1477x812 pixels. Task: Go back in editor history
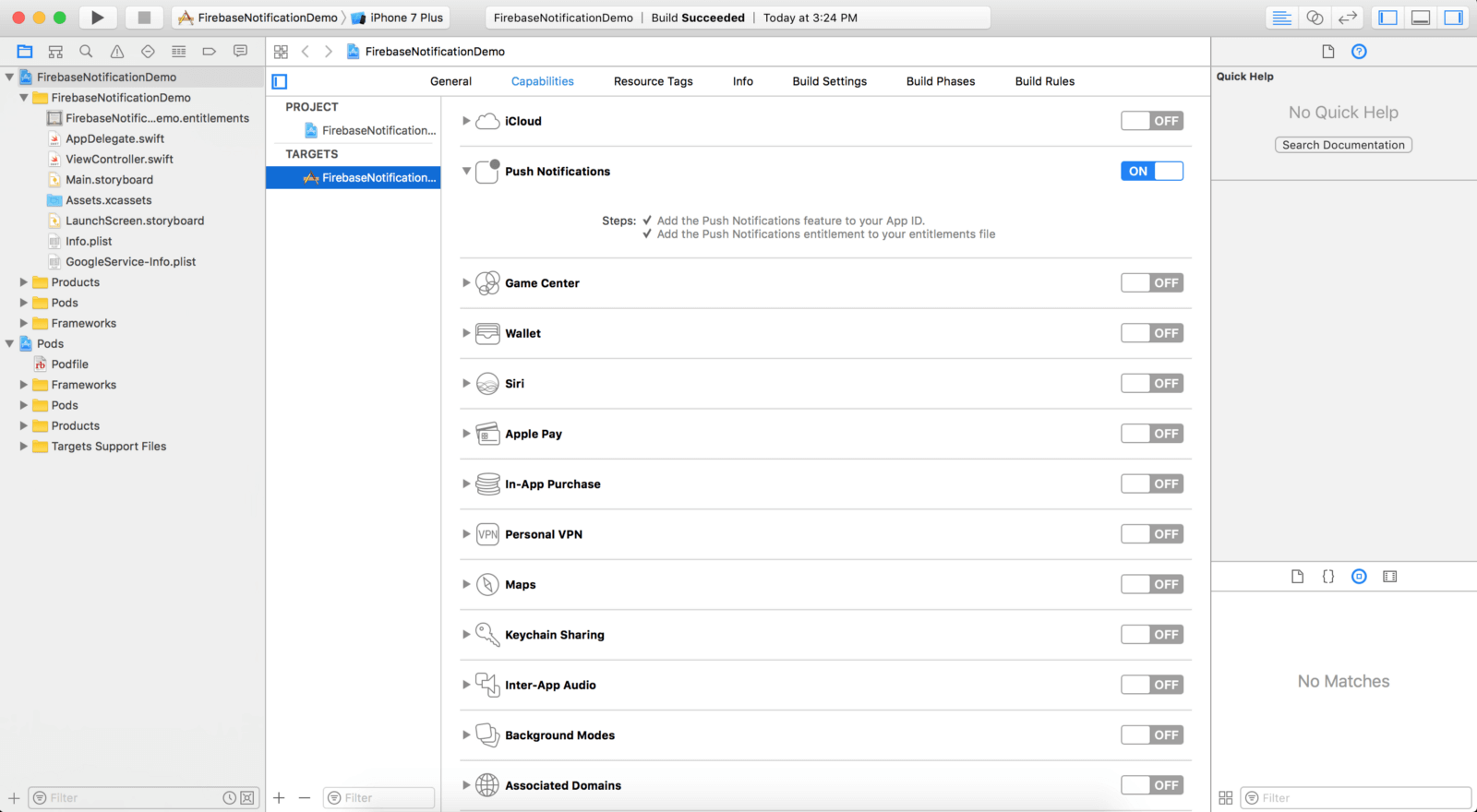[306, 52]
